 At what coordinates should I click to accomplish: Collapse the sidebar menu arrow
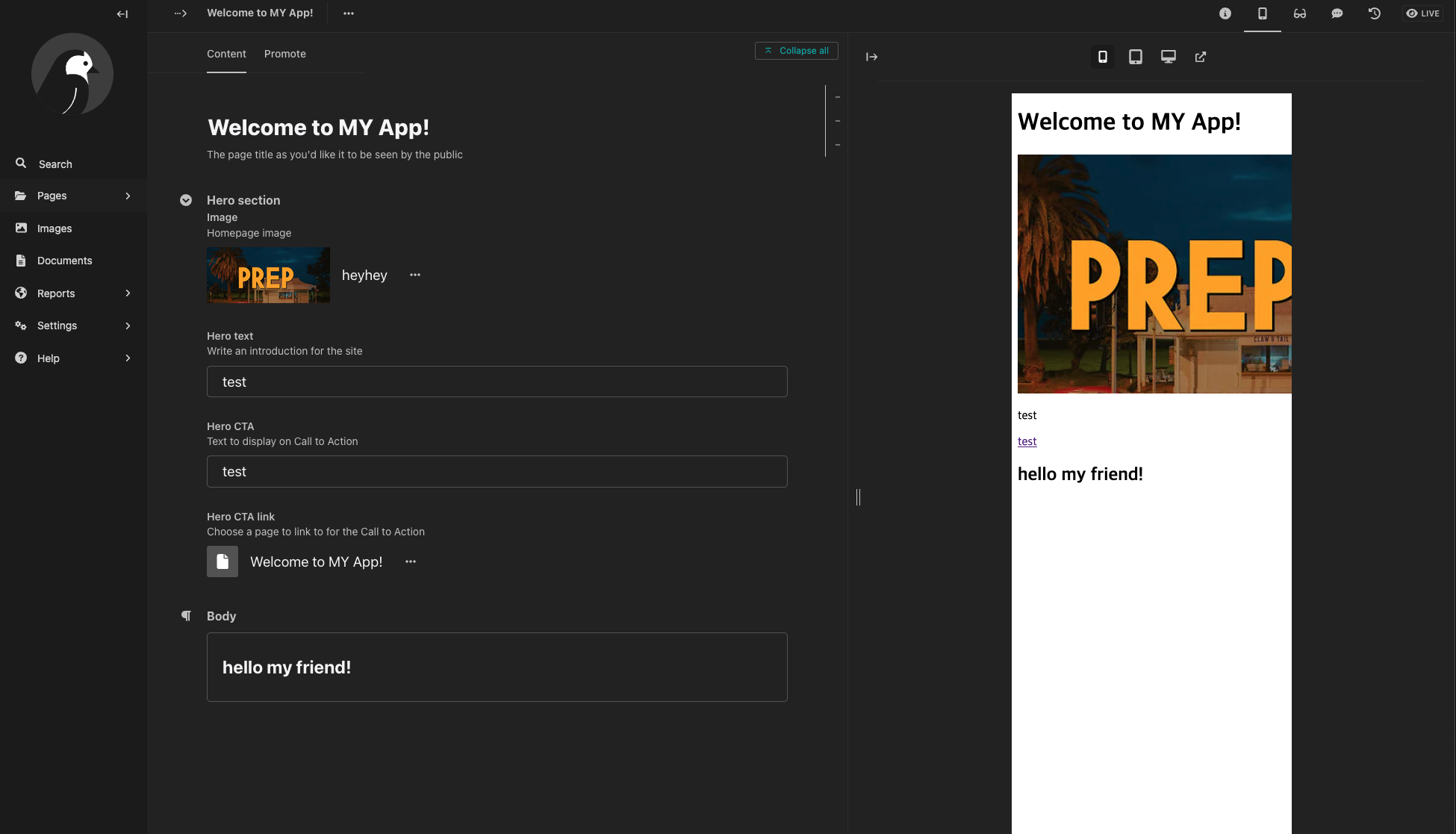[x=122, y=13]
